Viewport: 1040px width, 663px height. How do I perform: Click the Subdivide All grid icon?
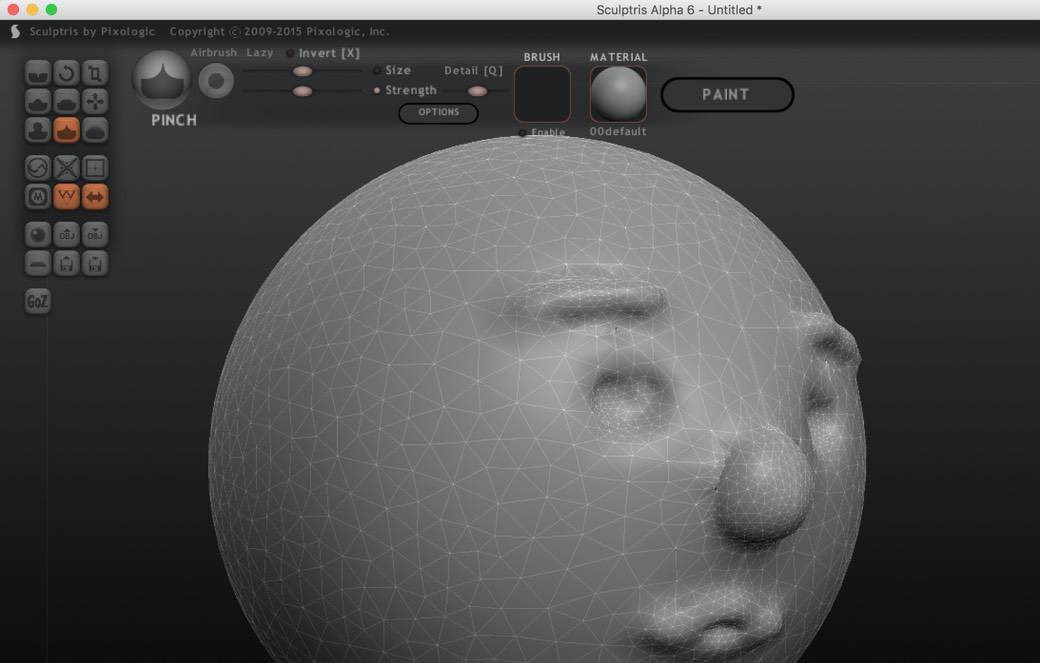(x=95, y=168)
